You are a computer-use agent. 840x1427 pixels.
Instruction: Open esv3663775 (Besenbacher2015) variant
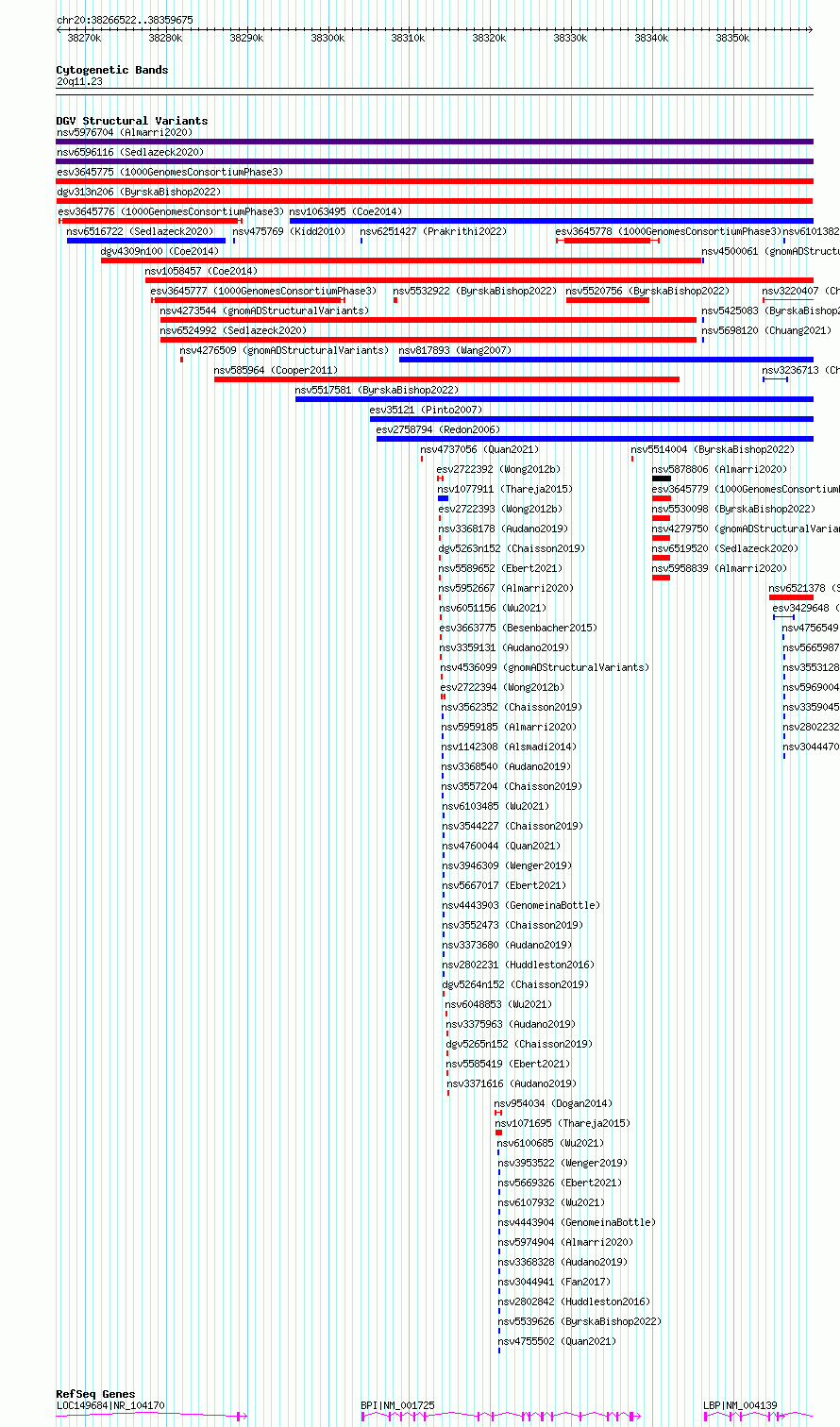pos(518,628)
